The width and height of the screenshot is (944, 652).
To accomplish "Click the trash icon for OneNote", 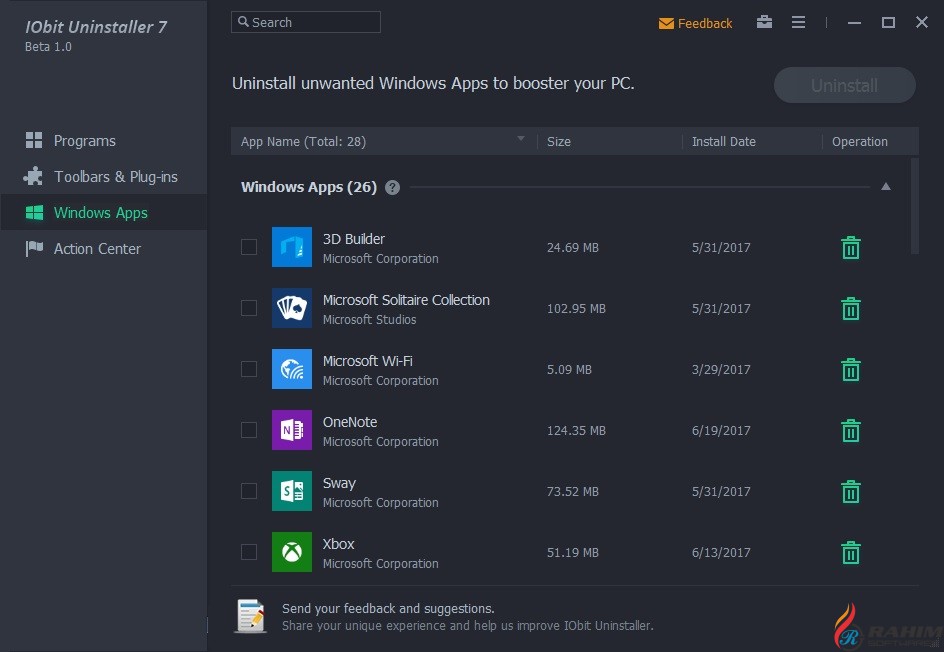I will (x=850, y=431).
